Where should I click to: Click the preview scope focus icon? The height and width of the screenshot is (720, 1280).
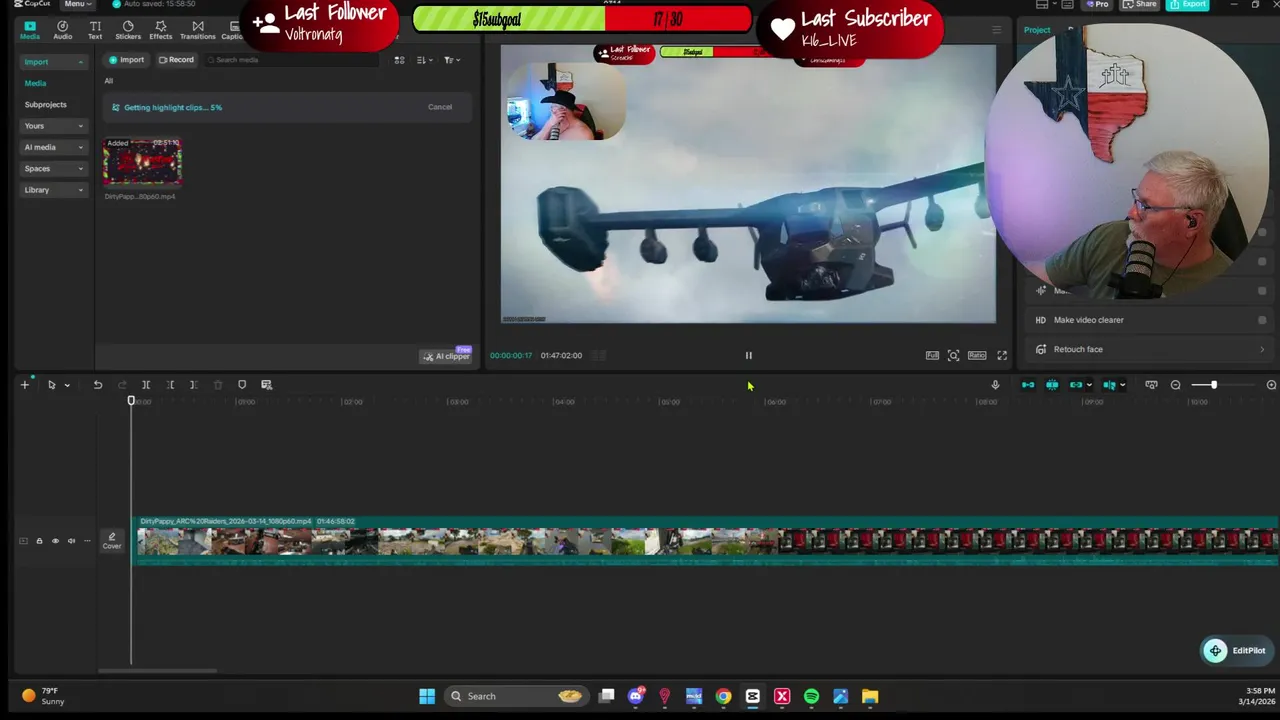(953, 355)
